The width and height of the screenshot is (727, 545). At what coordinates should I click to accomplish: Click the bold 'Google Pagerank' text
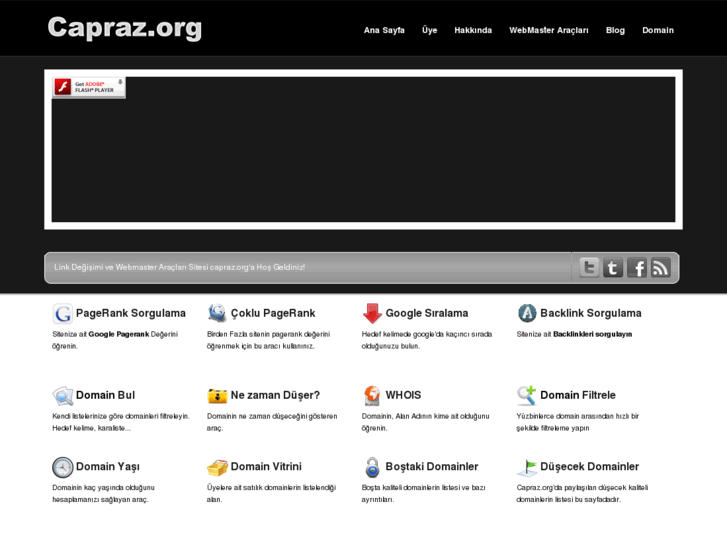[x=119, y=334]
